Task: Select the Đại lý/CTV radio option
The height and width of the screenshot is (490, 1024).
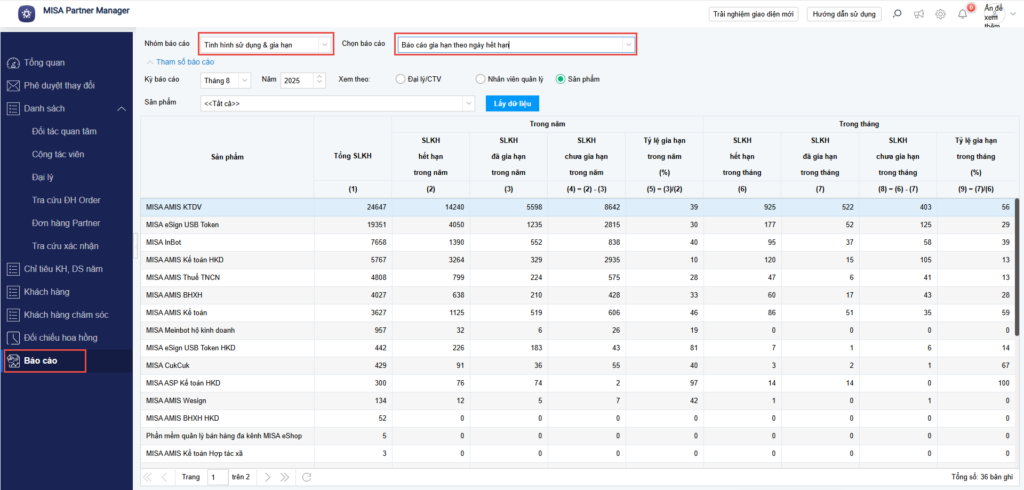Action: coord(401,79)
